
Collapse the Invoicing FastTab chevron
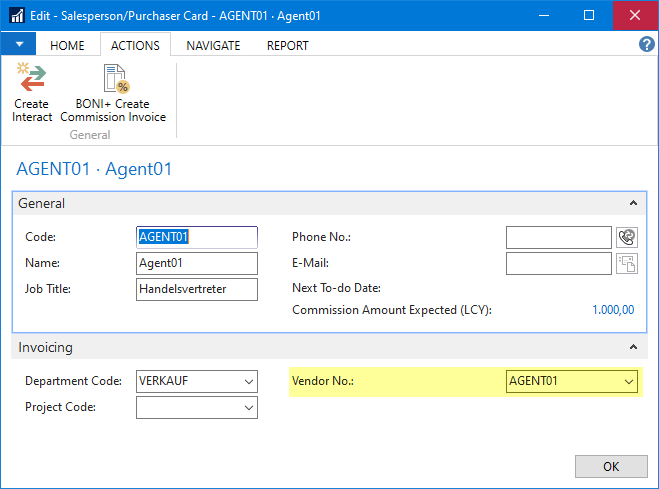633,347
